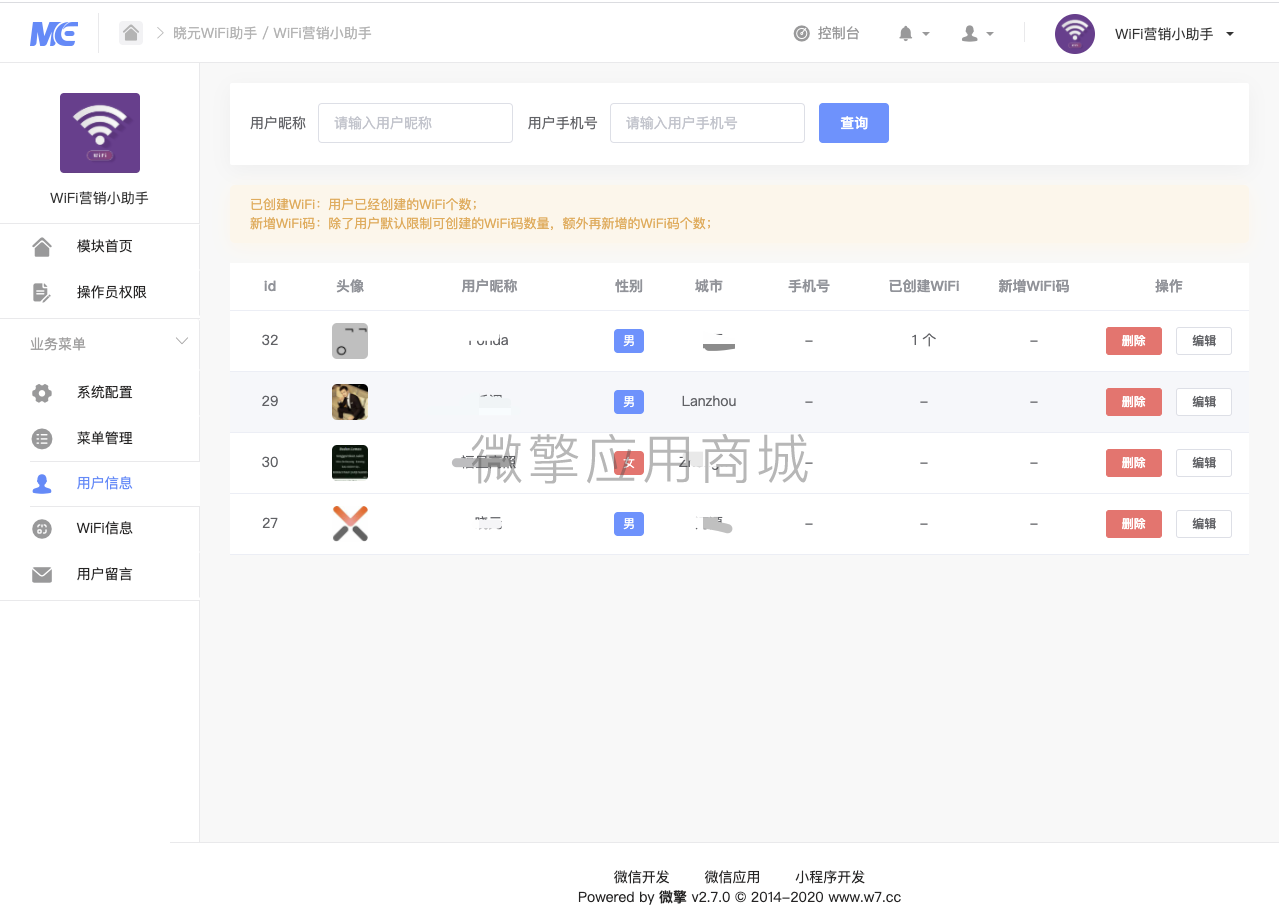Edit user with id 27
Image resolution: width=1279 pixels, height=919 pixels.
click(1204, 524)
